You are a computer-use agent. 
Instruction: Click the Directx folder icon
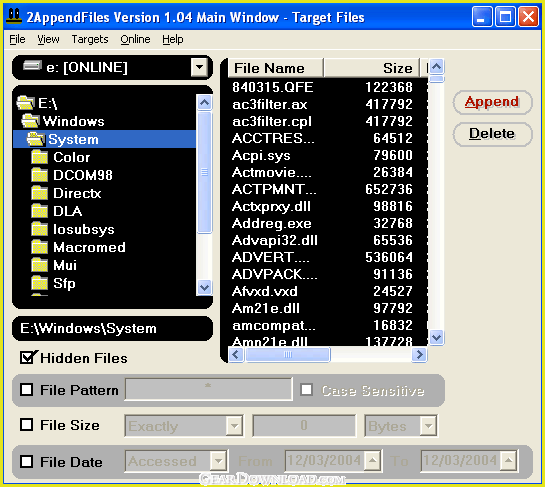tap(39, 193)
